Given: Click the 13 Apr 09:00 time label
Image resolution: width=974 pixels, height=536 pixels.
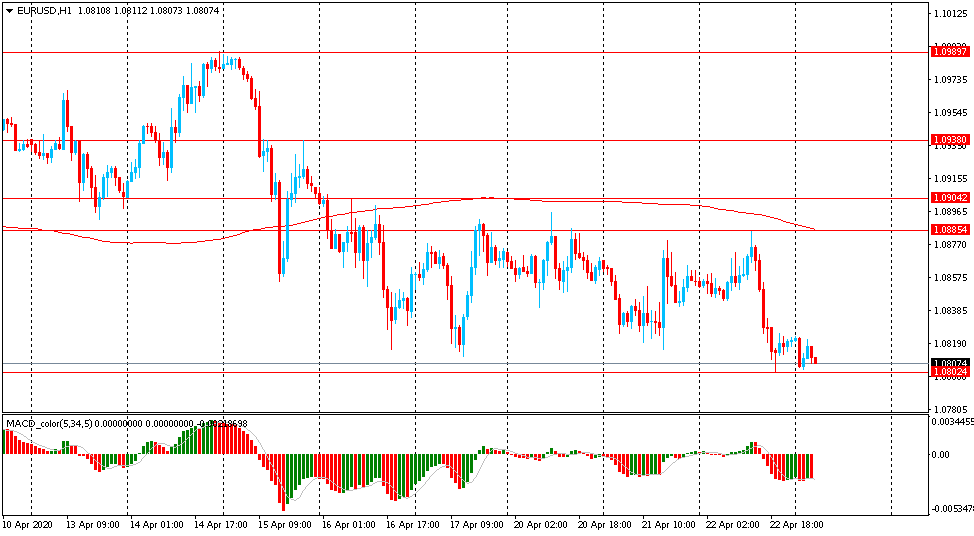Looking at the screenshot, I should [x=93, y=525].
